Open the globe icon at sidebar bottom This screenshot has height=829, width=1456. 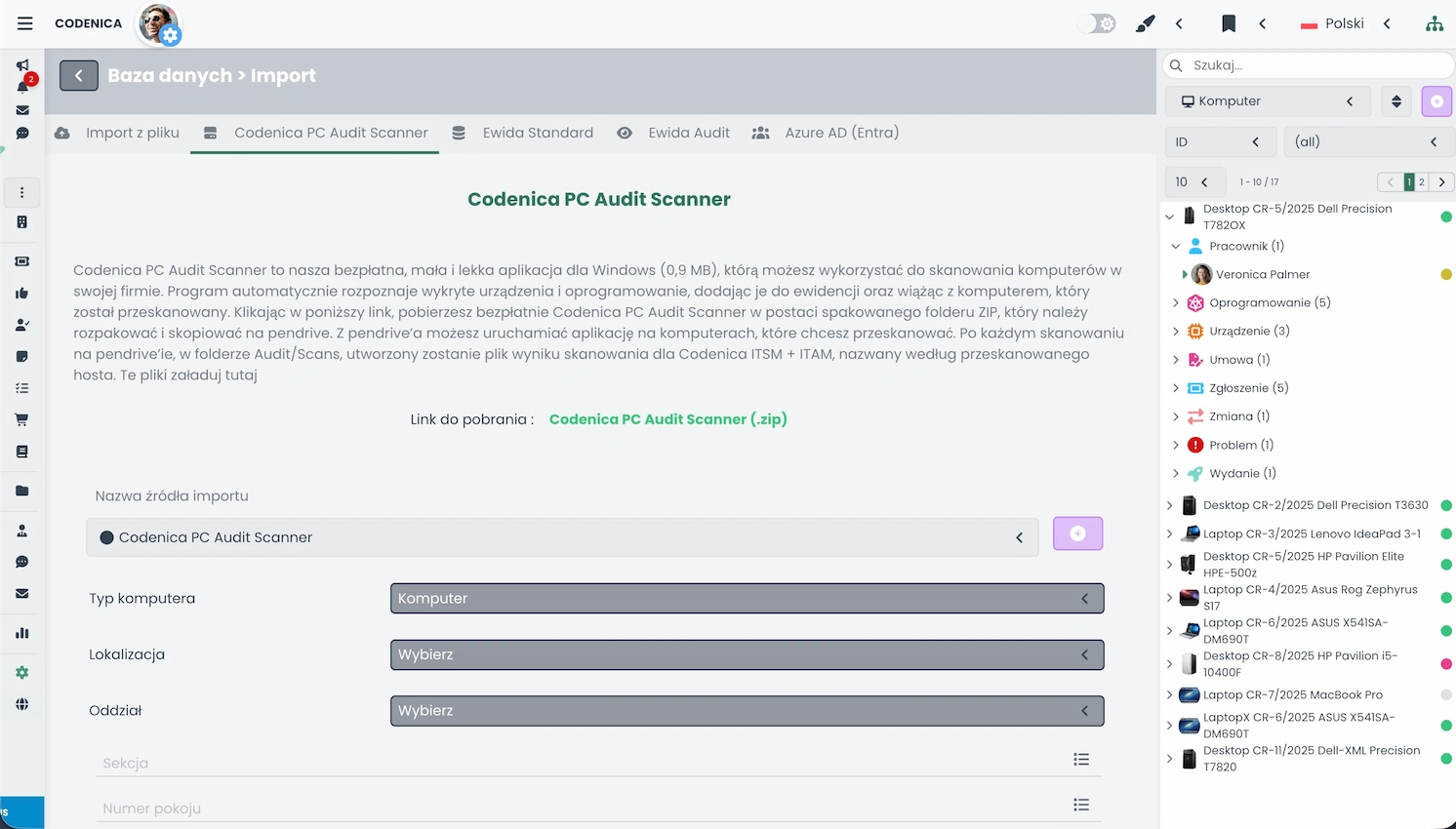point(21,703)
